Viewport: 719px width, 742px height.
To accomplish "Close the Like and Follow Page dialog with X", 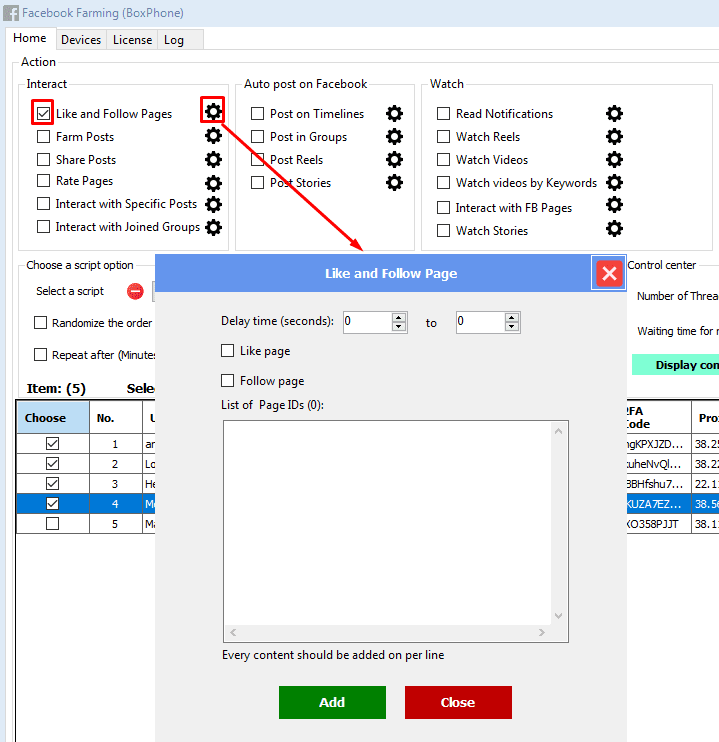I will tap(609, 273).
